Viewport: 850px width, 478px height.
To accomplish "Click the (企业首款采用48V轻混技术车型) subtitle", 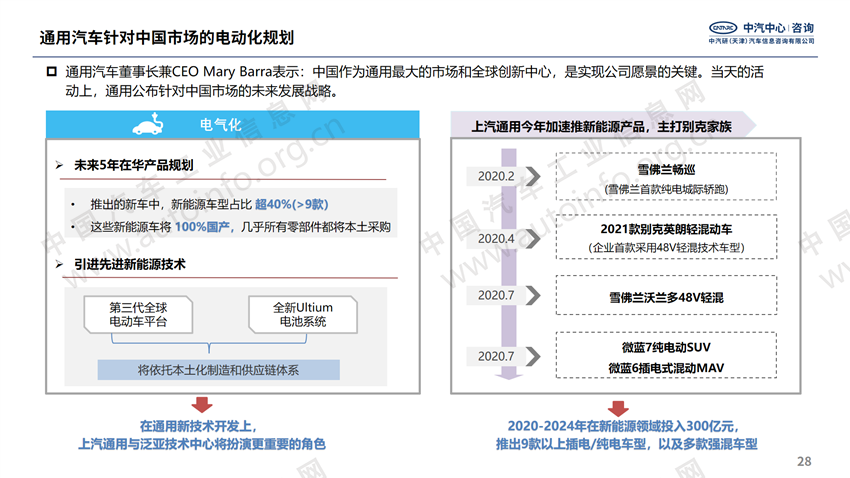I will 666,248.
